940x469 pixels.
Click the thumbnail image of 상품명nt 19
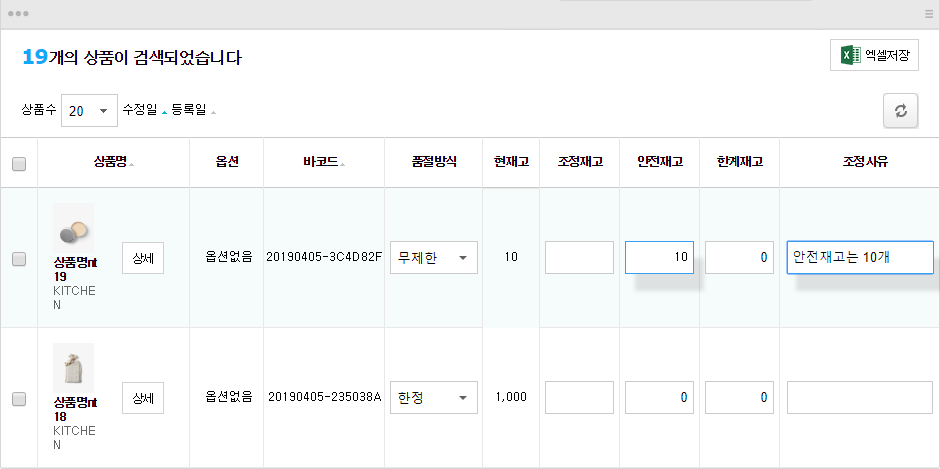74,229
